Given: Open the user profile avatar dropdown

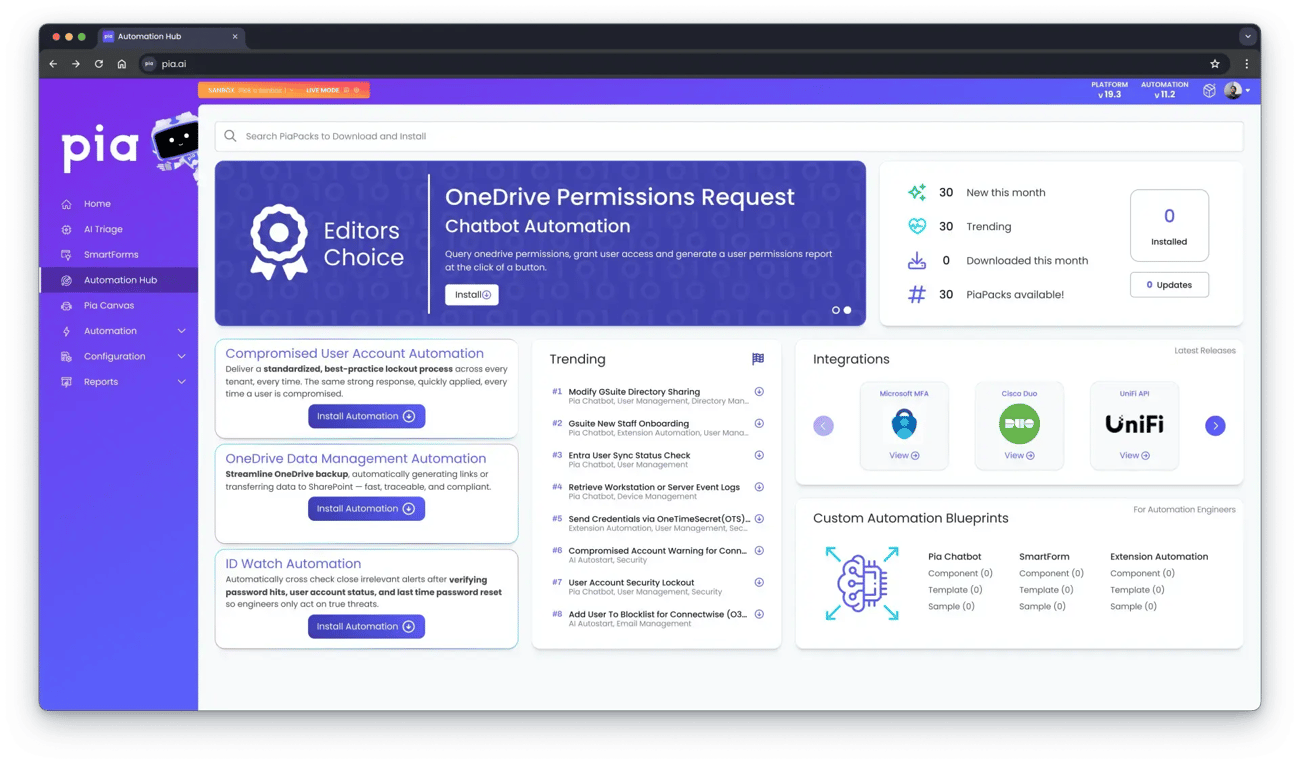Looking at the screenshot, I should coord(1237,90).
